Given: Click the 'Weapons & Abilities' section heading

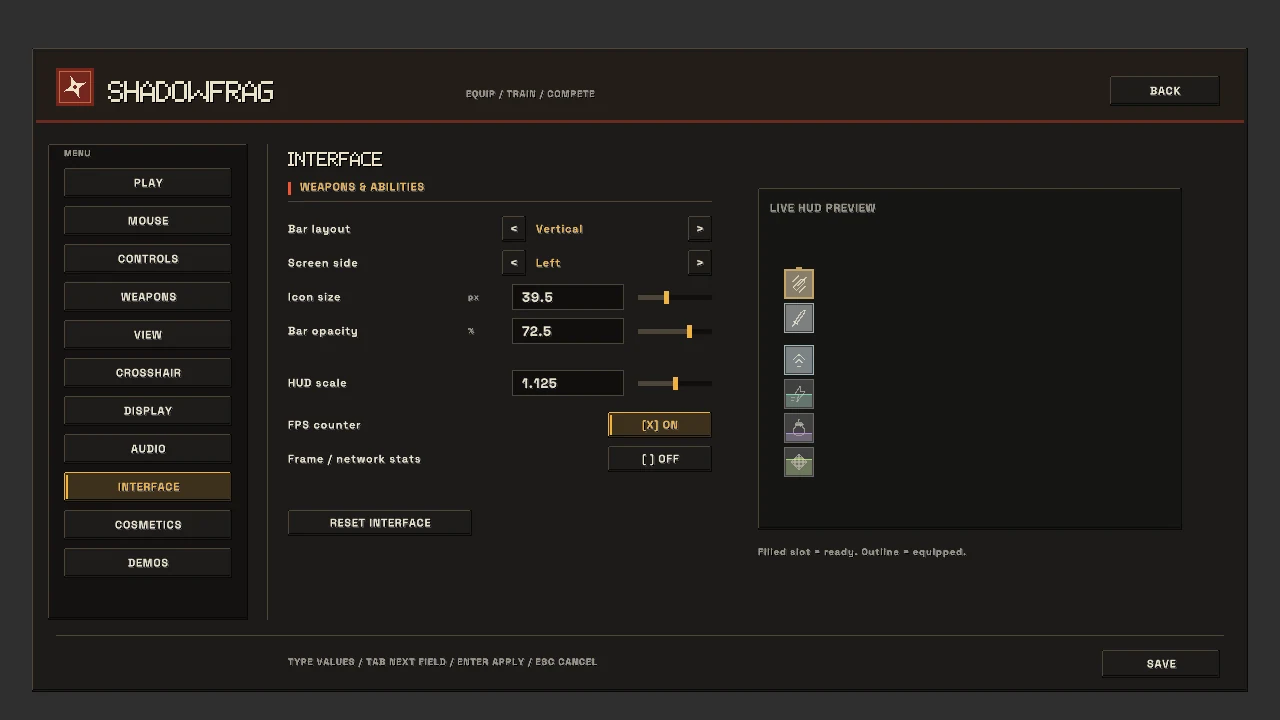Looking at the screenshot, I should (x=362, y=187).
